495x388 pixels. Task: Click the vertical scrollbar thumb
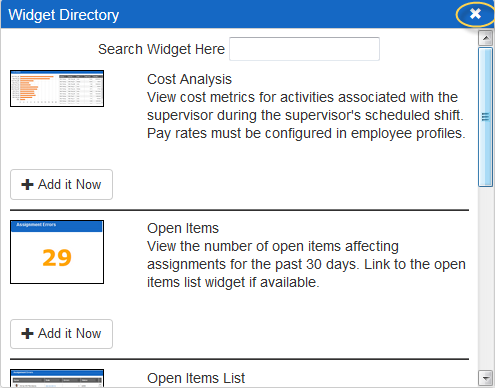(x=486, y=117)
